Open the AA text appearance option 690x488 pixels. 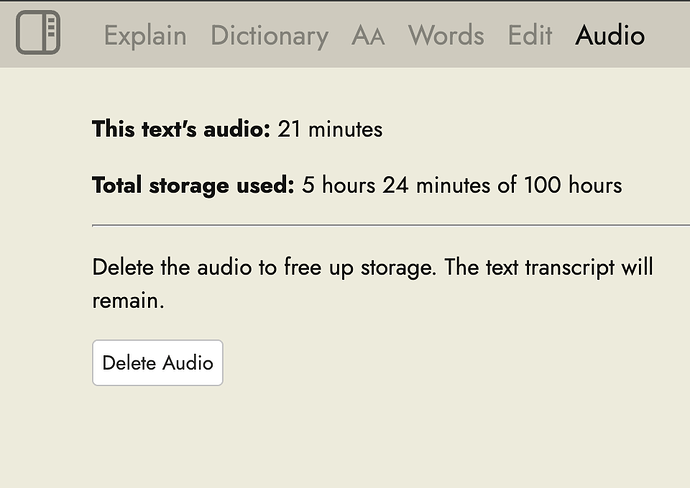(x=368, y=36)
